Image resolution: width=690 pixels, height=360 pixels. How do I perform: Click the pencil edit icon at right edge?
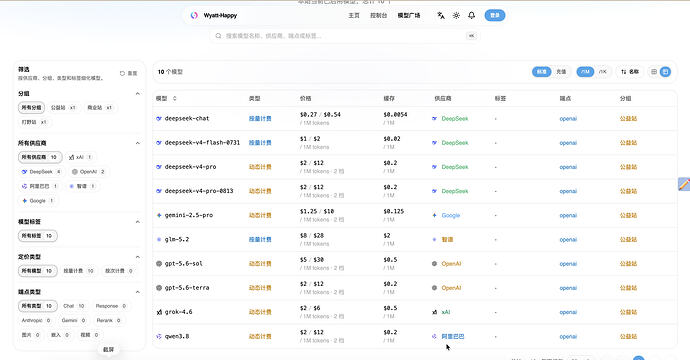pos(684,184)
